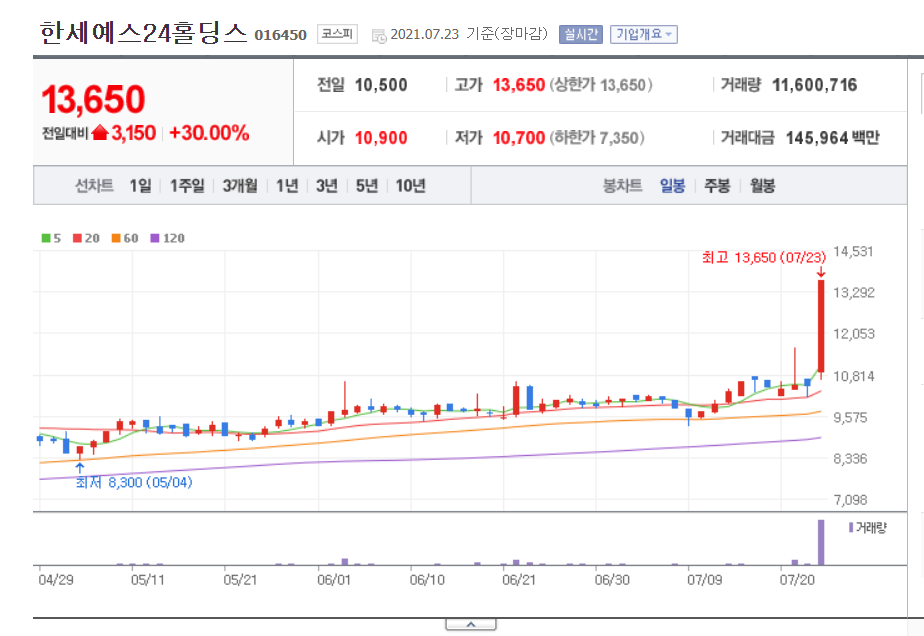924x636 pixels.
Task: Switch to 주봉 weekly candle chart
Action: coord(717,186)
